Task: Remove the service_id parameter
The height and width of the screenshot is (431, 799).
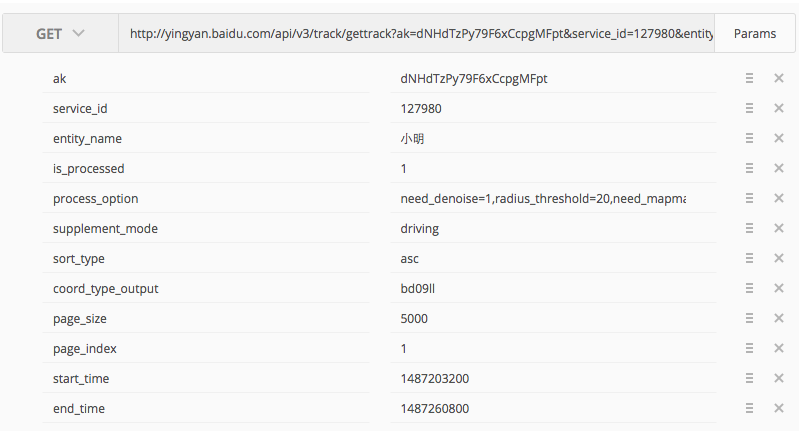Action: 779,109
